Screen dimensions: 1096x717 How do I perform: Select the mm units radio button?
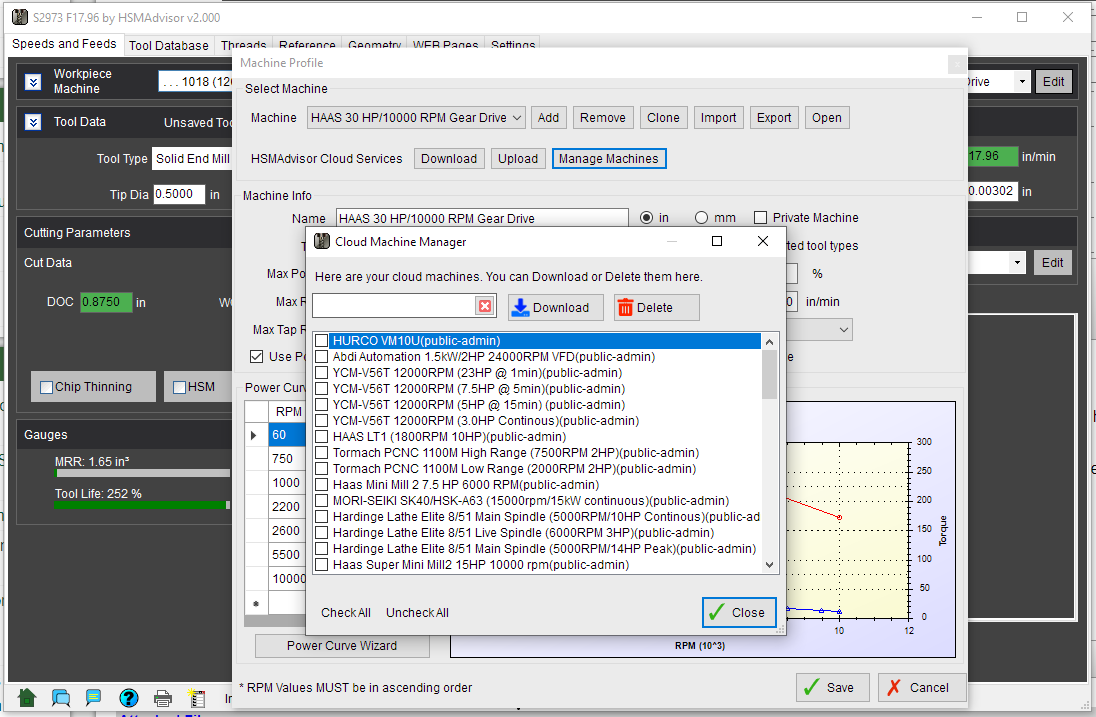(701, 218)
